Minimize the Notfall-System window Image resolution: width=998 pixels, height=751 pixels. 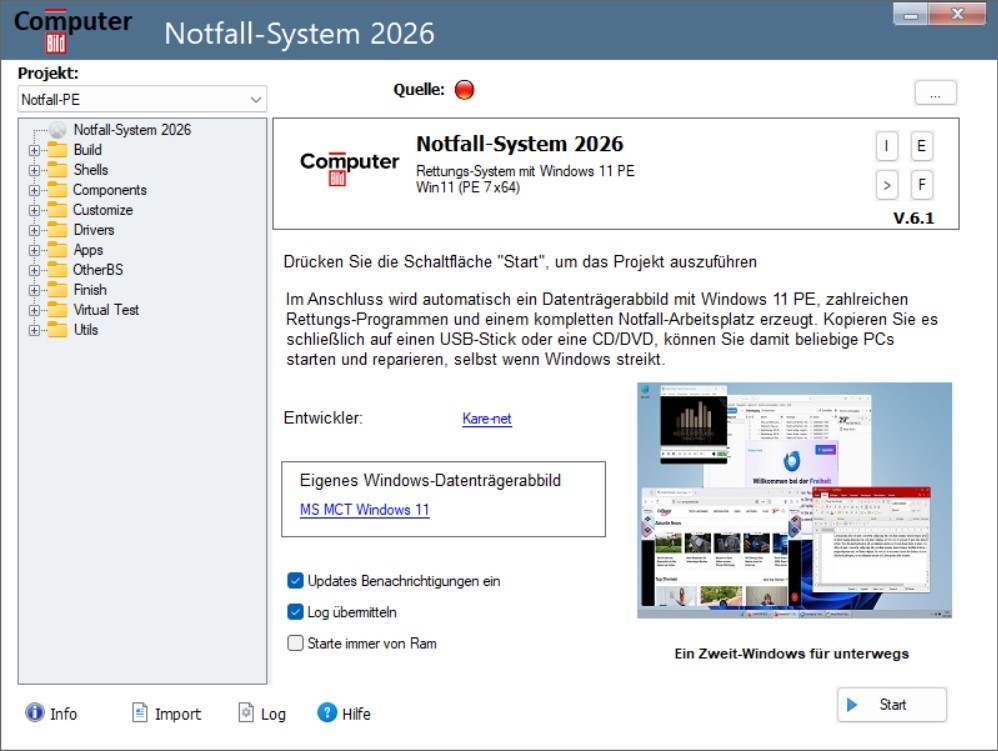pyautogui.click(x=911, y=14)
